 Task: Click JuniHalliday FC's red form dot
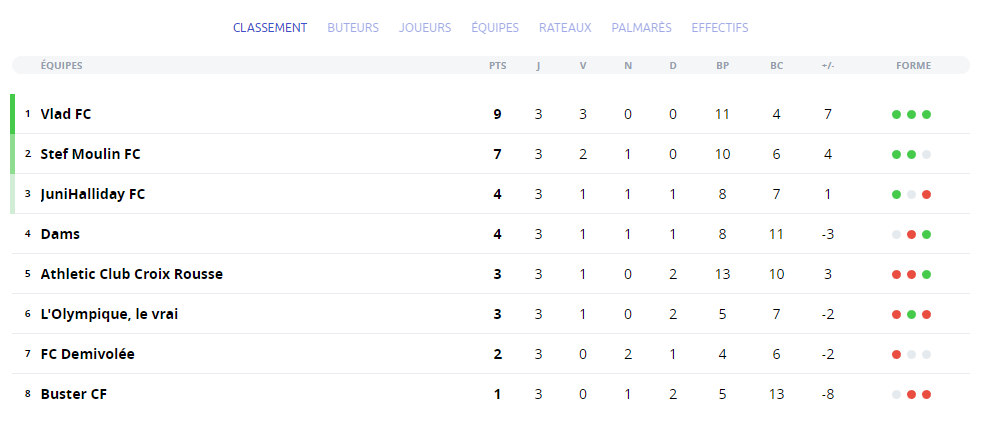coord(927,194)
